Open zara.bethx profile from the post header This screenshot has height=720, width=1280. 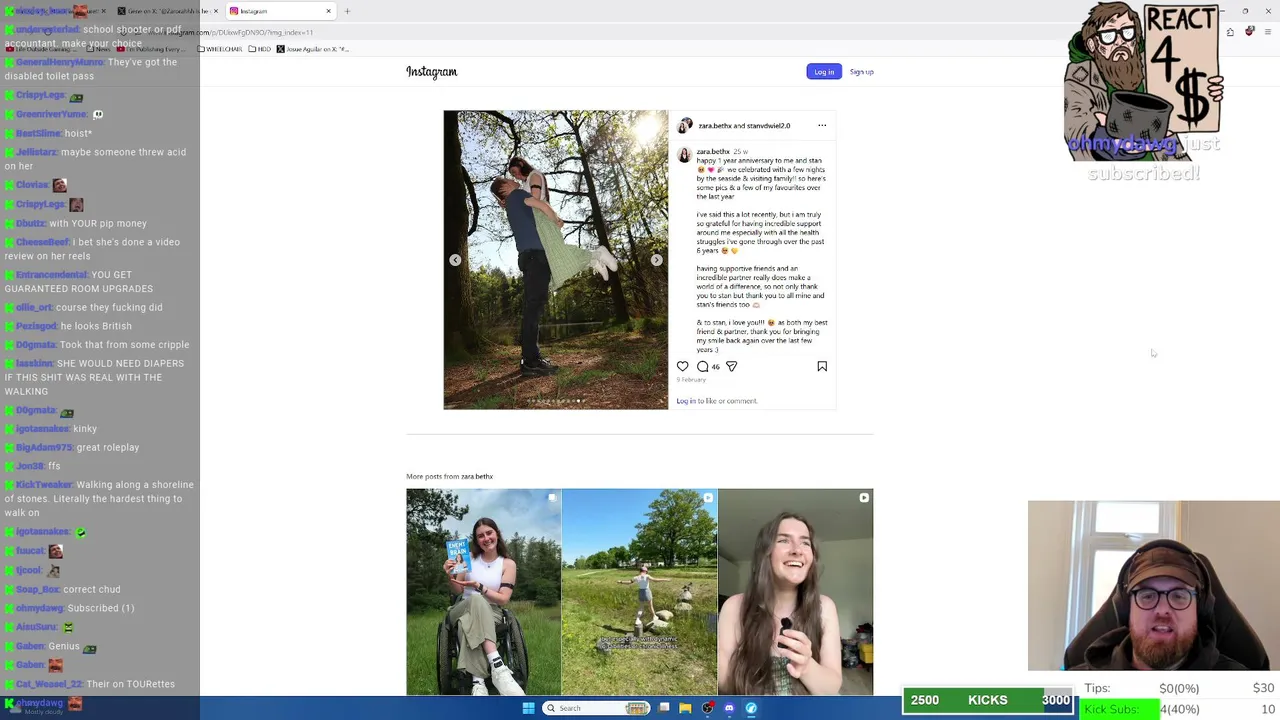(715, 126)
